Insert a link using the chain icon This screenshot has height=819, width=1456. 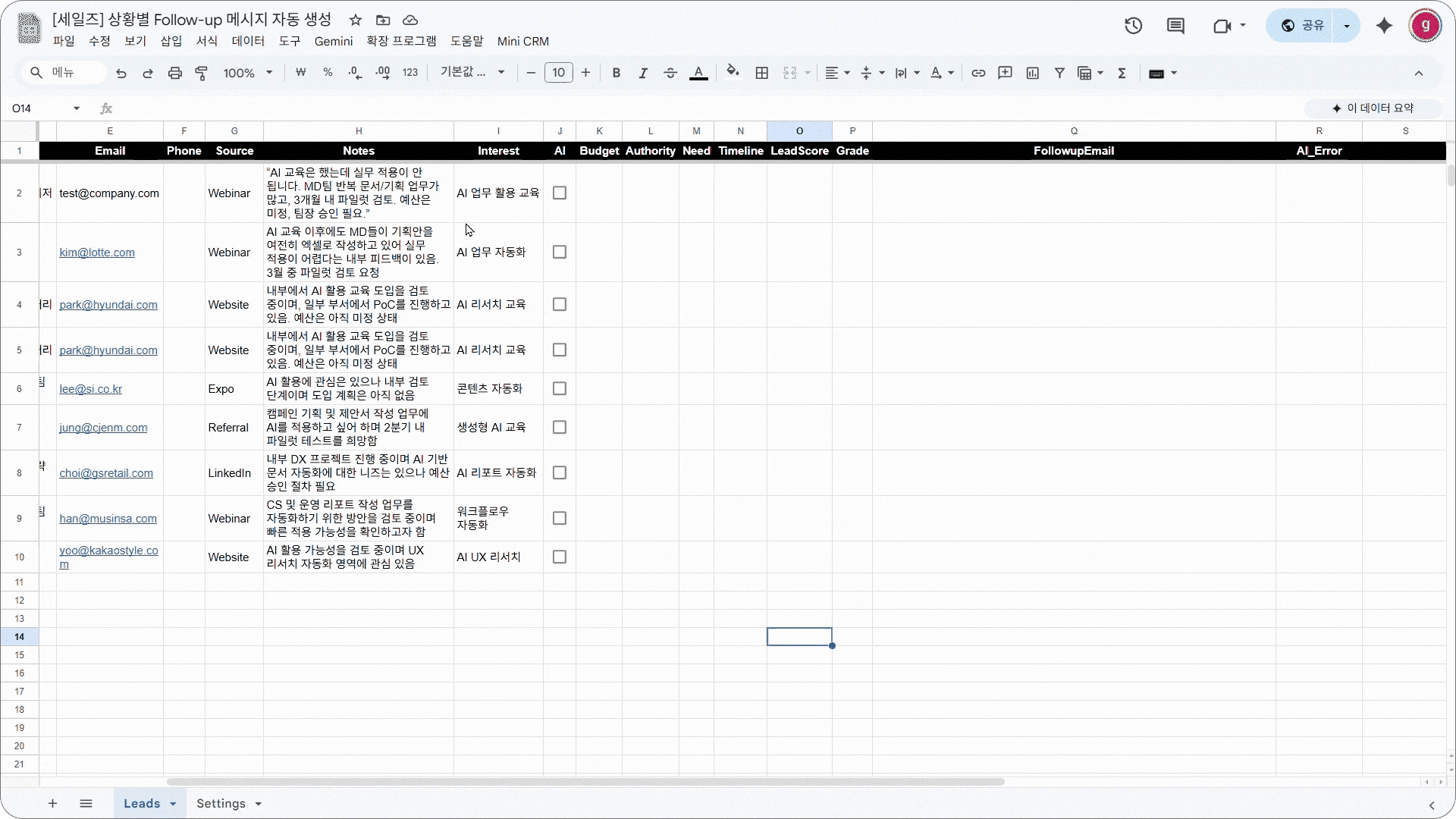point(979,73)
